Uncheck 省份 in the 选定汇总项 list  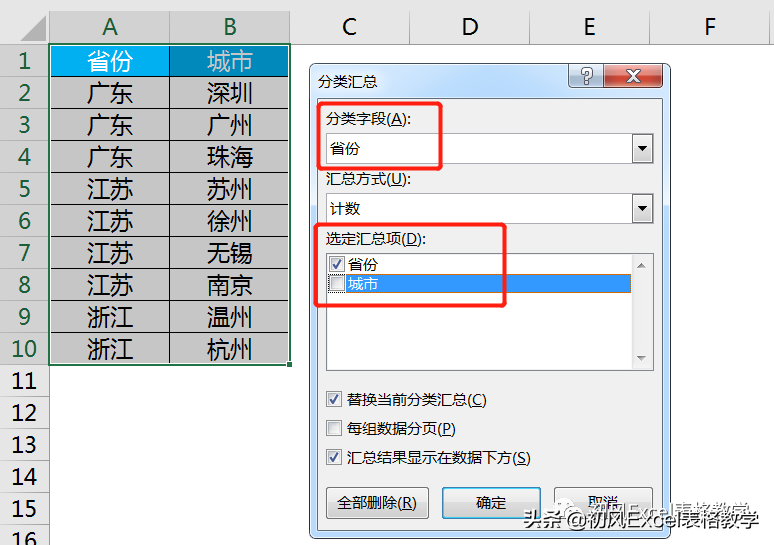coord(335,265)
